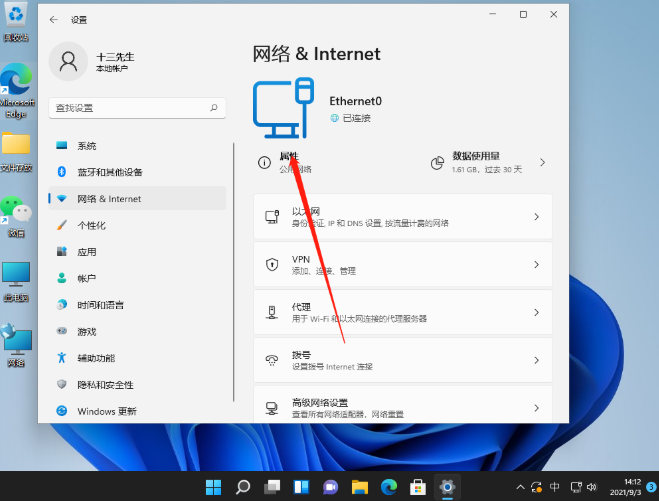The width and height of the screenshot is (659, 501).
Task: Click the 高级网络设置 computer icon
Action: [x=272, y=408]
